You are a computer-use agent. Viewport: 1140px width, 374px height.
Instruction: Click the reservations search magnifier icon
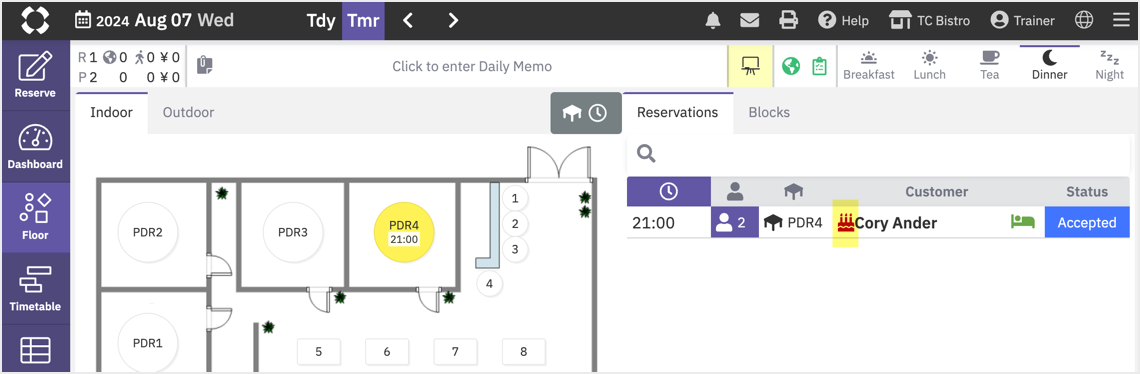pos(646,153)
